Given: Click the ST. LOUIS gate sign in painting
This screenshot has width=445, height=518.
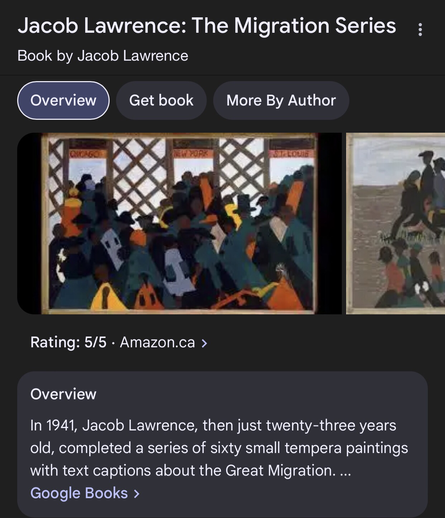Looking at the screenshot, I should pos(291,154).
